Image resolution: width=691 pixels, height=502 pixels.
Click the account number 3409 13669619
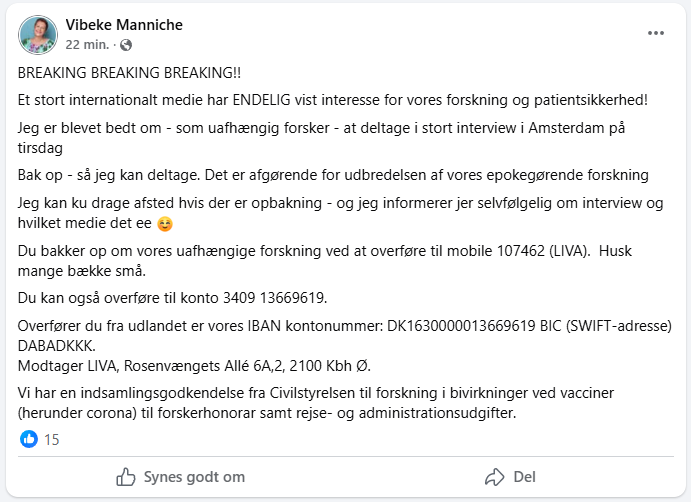[274, 298]
